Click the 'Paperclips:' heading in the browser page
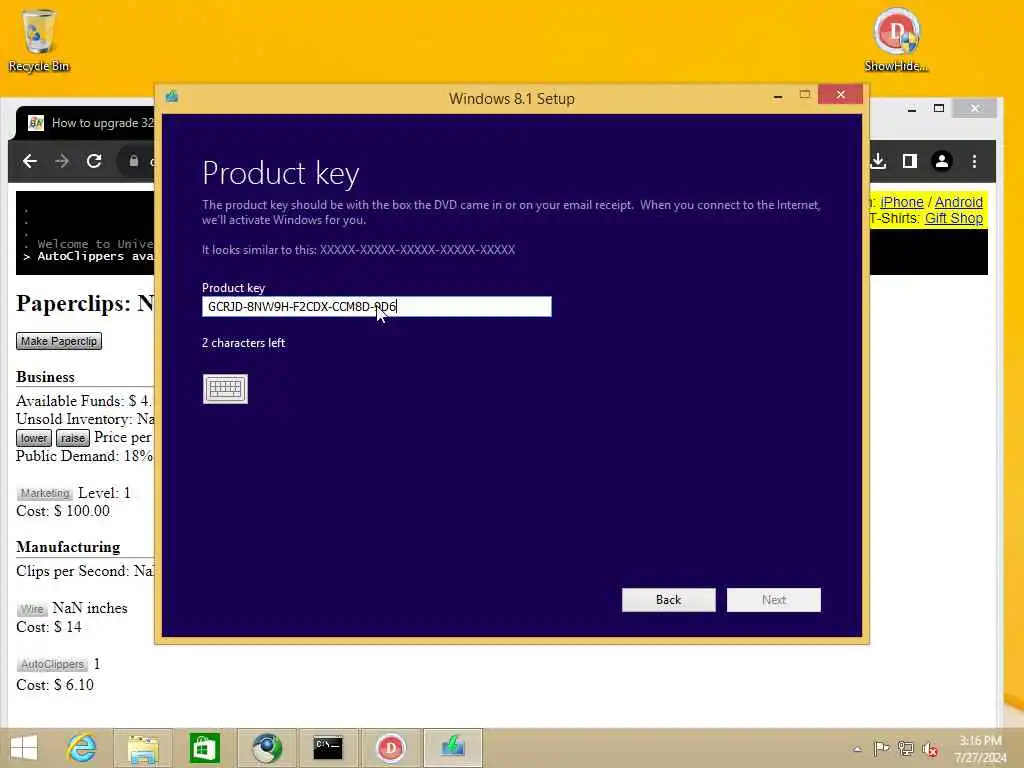 pyautogui.click(x=74, y=303)
